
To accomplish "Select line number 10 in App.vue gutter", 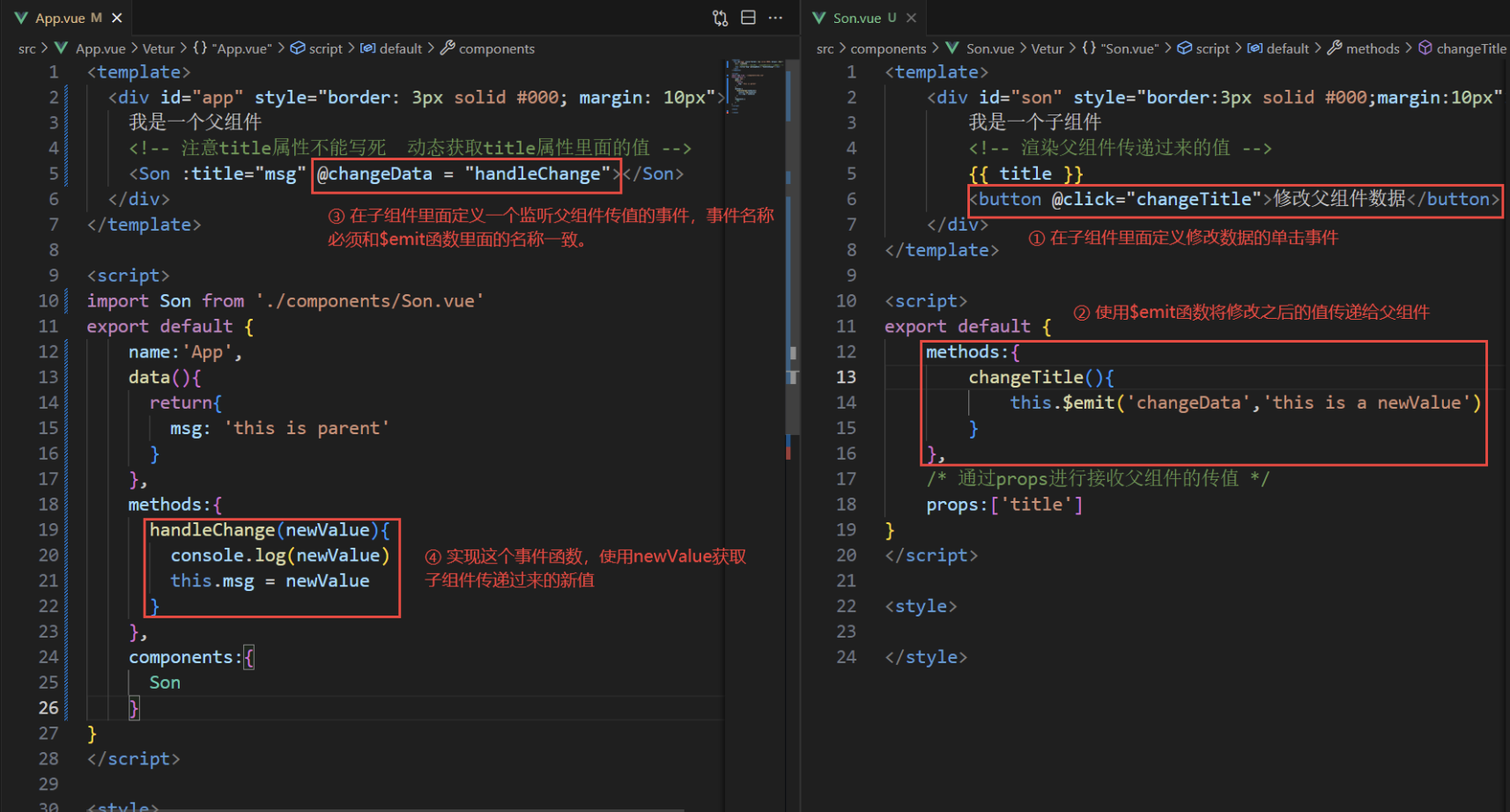I will click(x=48, y=301).
